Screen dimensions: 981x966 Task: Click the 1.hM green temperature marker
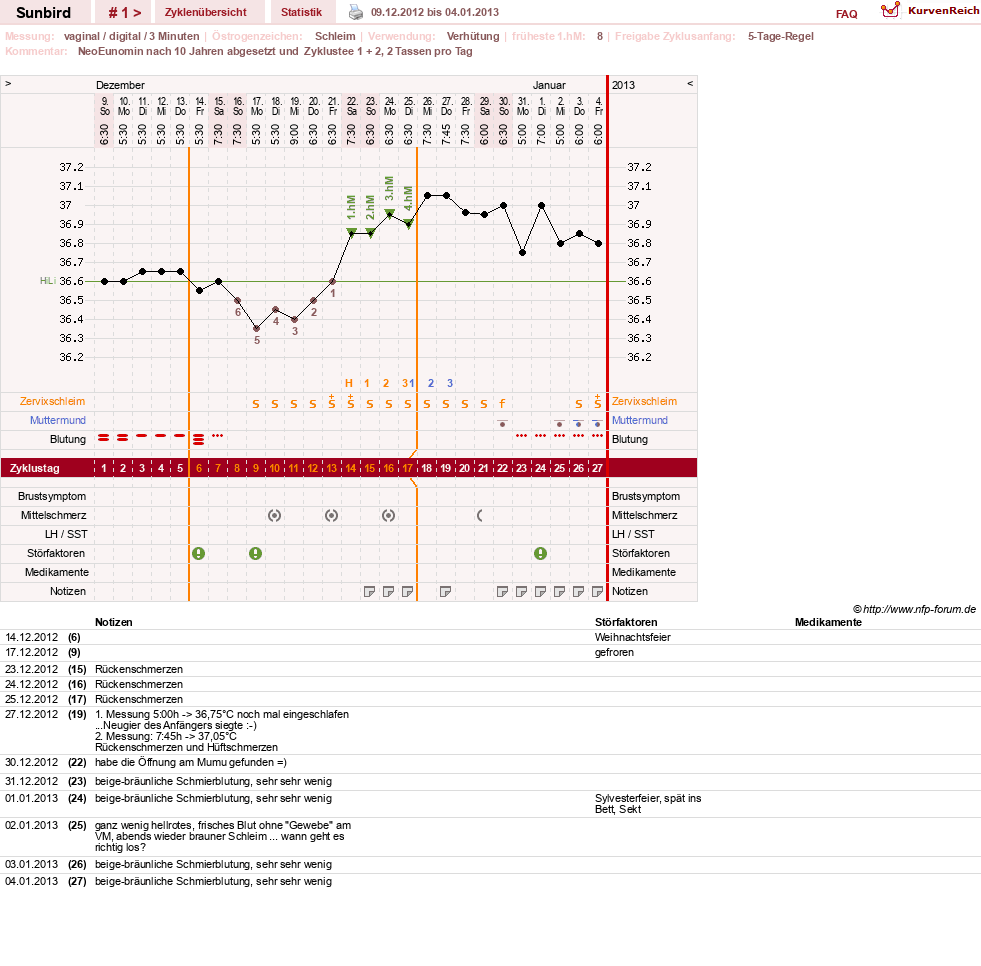(x=351, y=233)
